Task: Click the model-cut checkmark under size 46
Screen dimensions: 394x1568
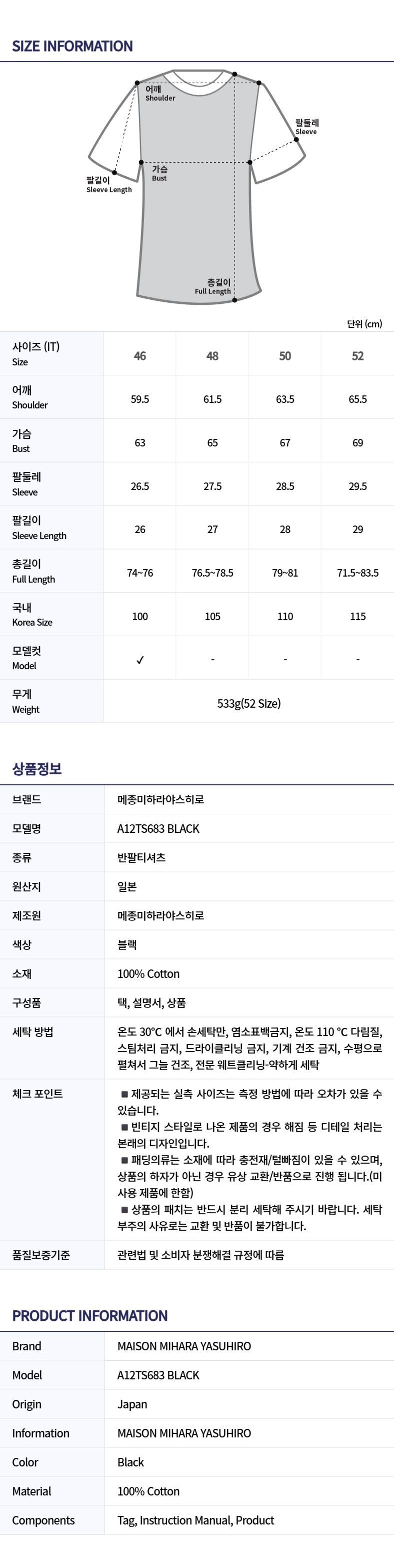Action: [x=140, y=660]
